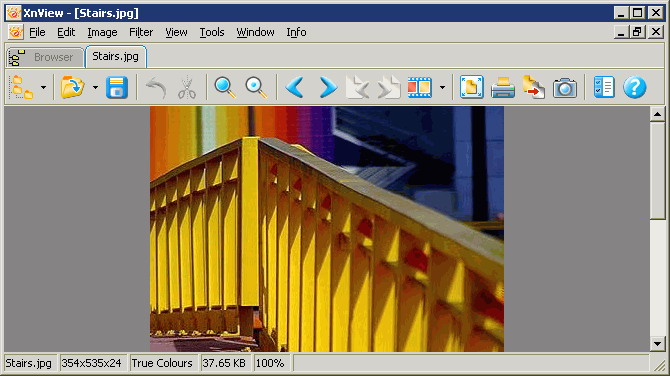Open the screen Capture camera icon
Image resolution: width=670 pixels, height=376 pixels.
pos(564,87)
